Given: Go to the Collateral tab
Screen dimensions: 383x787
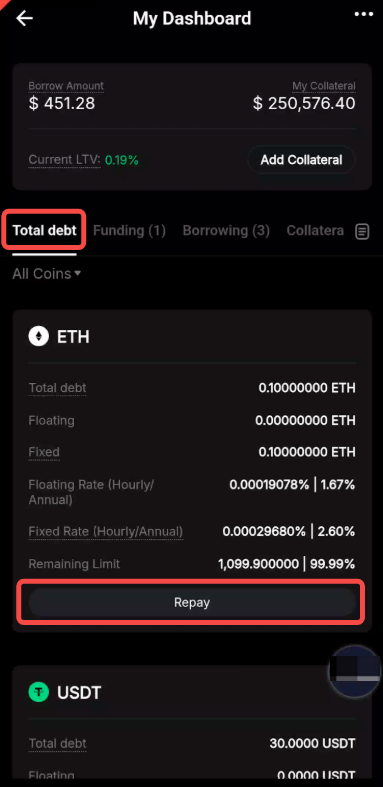Looking at the screenshot, I should 315,230.
